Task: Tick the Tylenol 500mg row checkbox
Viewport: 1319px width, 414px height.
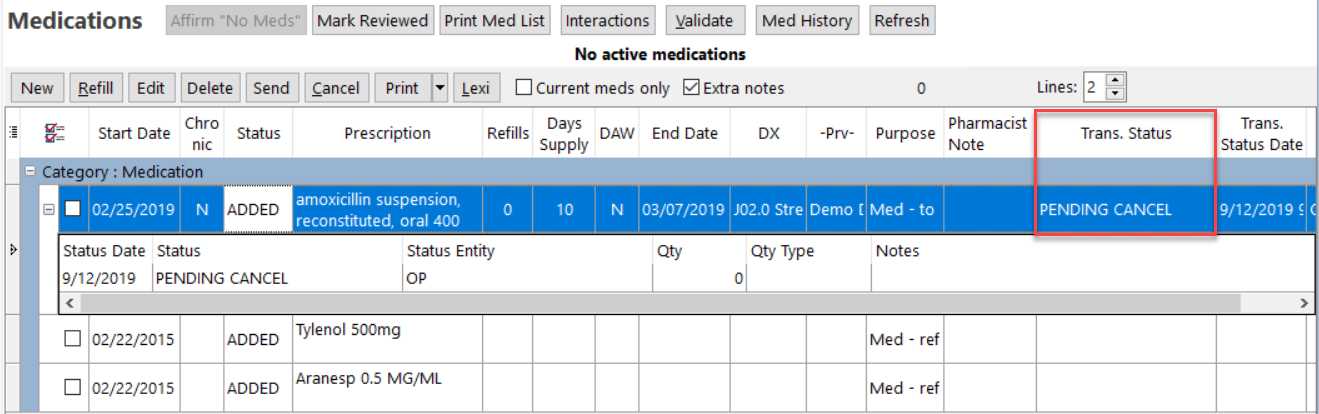Action: click(72, 339)
